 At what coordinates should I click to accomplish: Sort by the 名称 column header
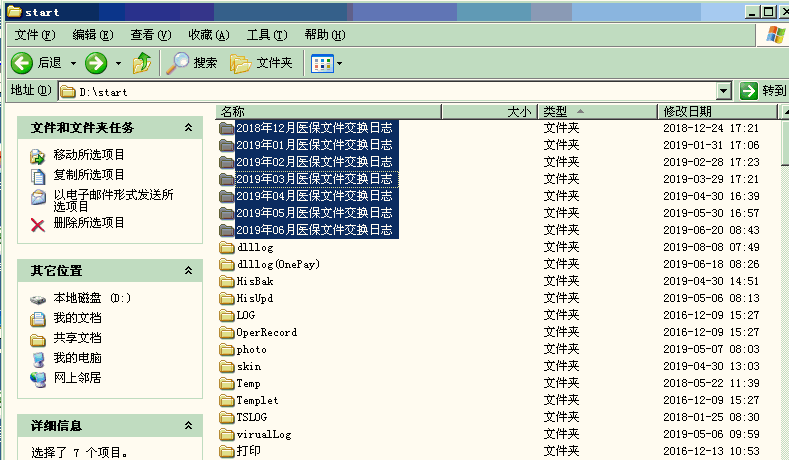(329, 111)
